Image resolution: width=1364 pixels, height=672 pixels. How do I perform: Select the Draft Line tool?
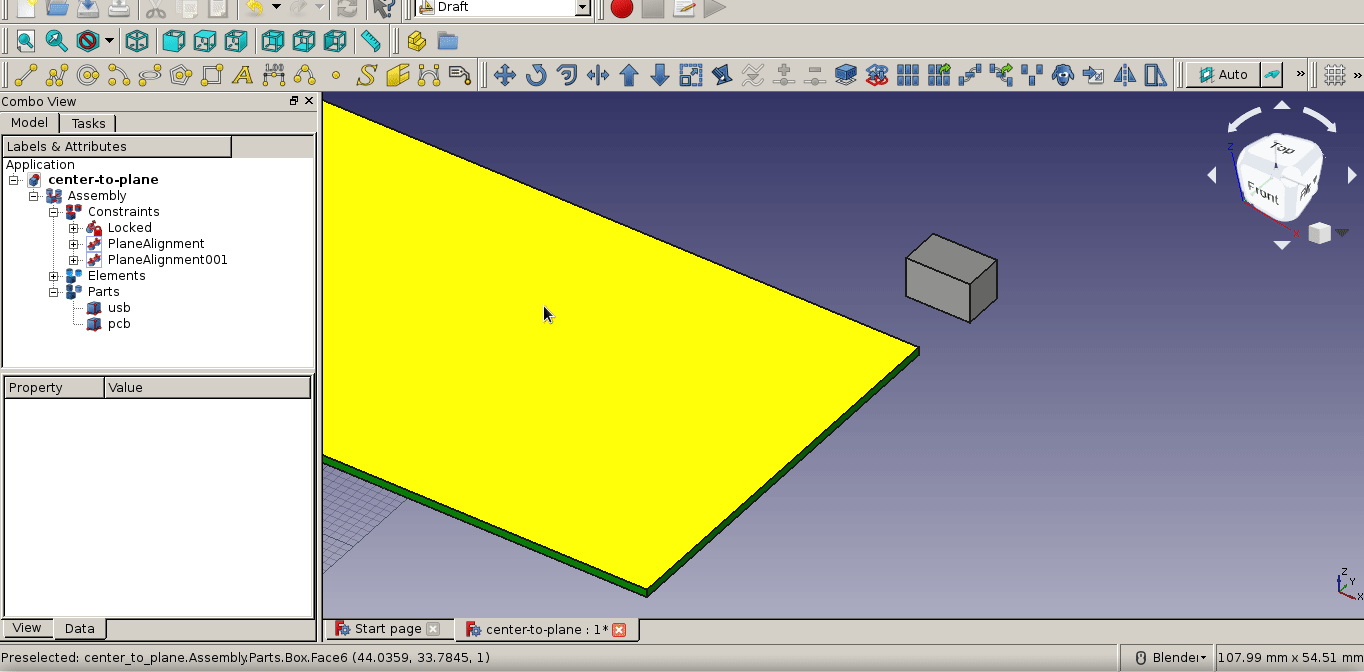25,74
